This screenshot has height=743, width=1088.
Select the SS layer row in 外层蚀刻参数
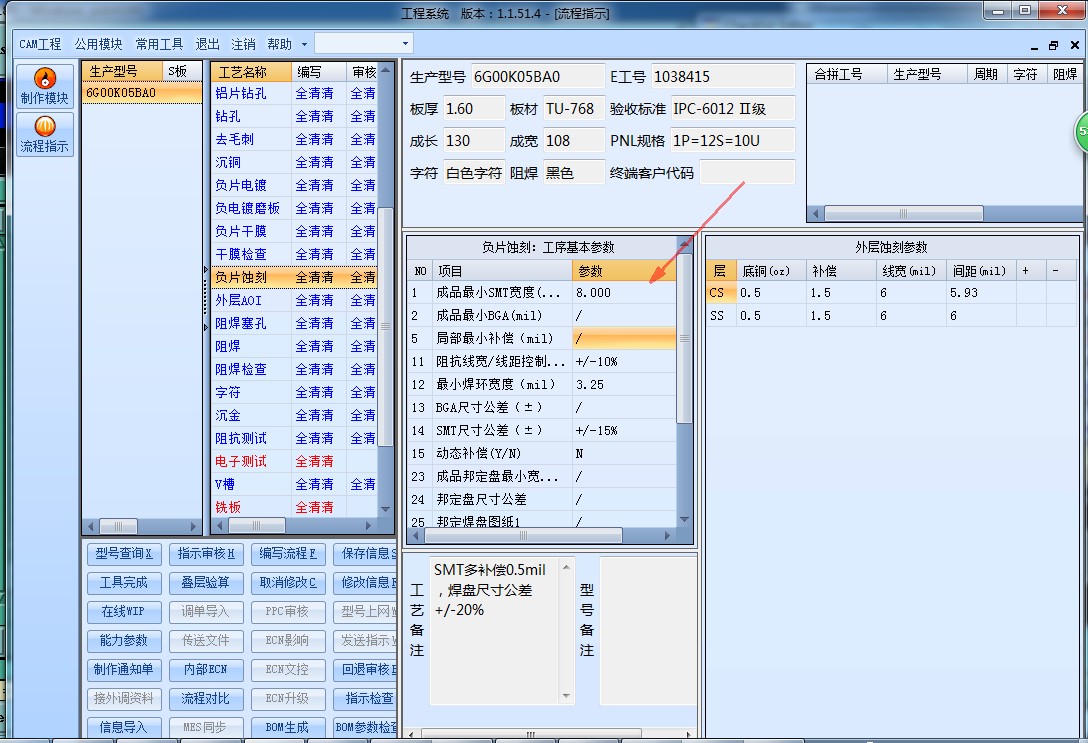pyautogui.click(x=892, y=316)
